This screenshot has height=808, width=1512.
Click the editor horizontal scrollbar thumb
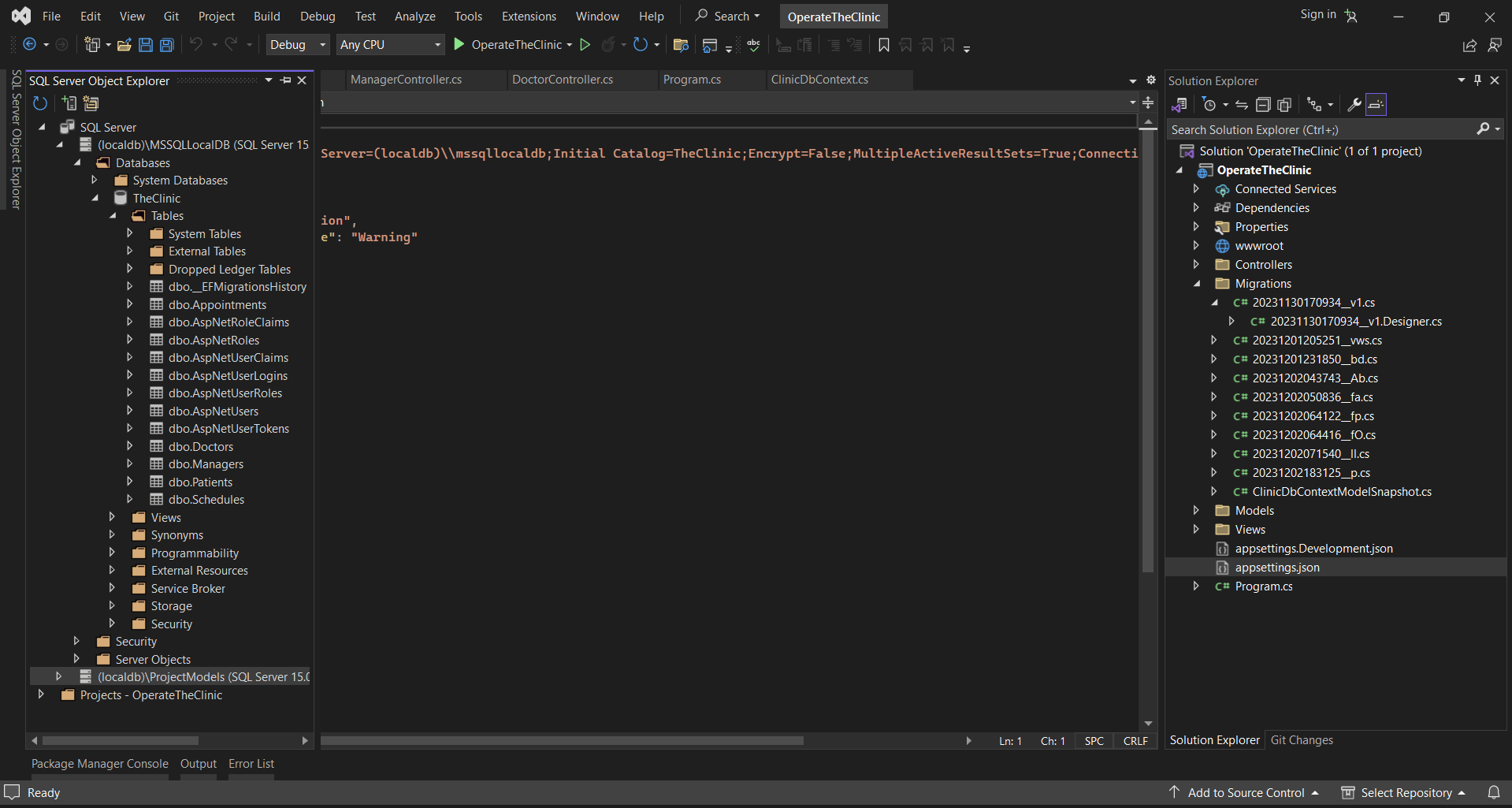coord(562,741)
